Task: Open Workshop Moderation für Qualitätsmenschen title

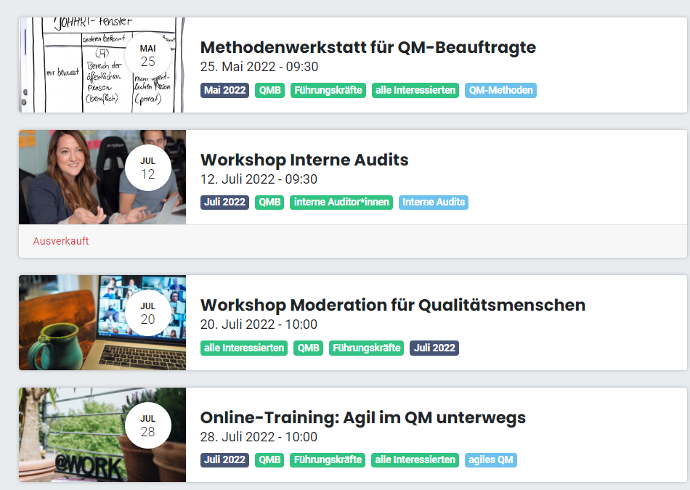Action: coord(393,304)
